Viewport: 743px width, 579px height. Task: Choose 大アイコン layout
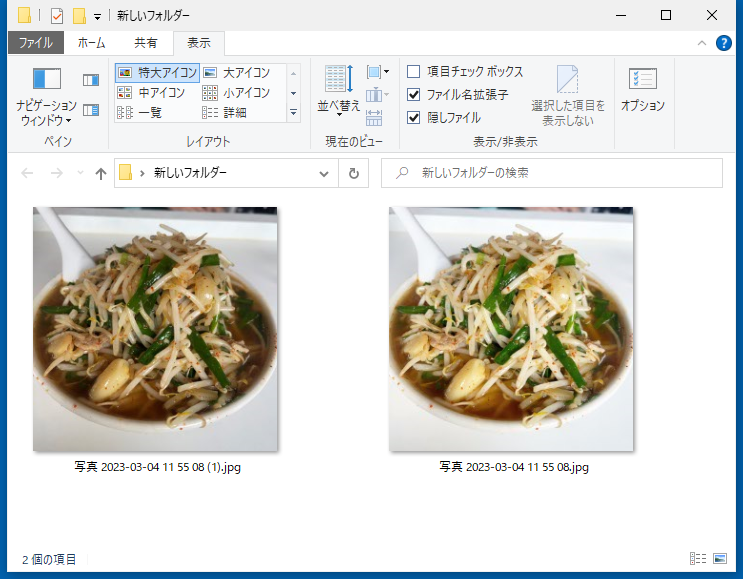(x=237, y=72)
